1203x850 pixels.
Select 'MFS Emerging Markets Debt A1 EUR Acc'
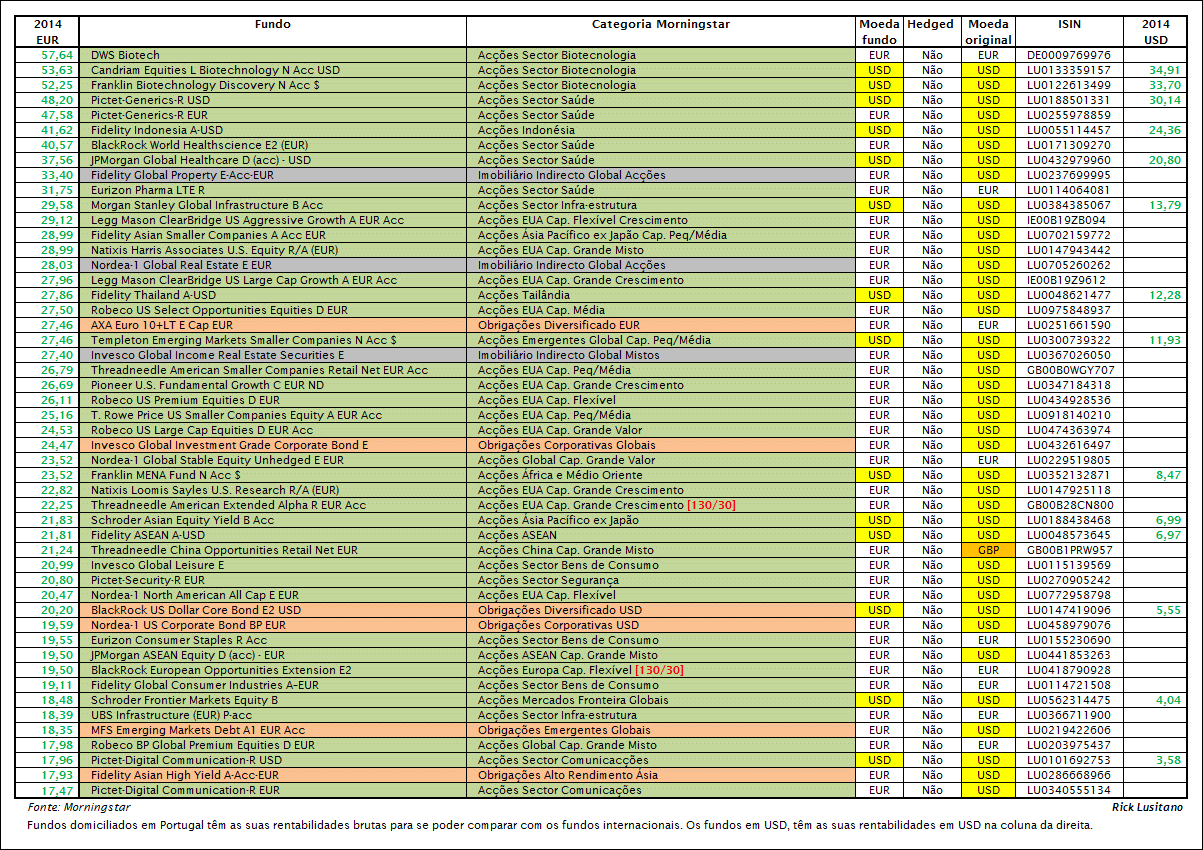click(197, 730)
